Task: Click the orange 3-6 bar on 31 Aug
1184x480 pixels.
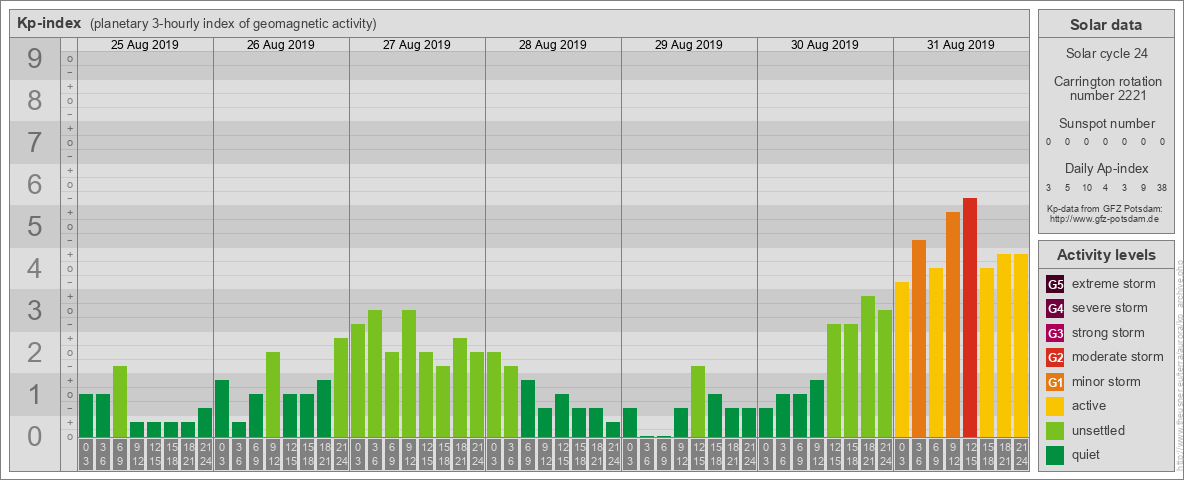Action: point(918,339)
